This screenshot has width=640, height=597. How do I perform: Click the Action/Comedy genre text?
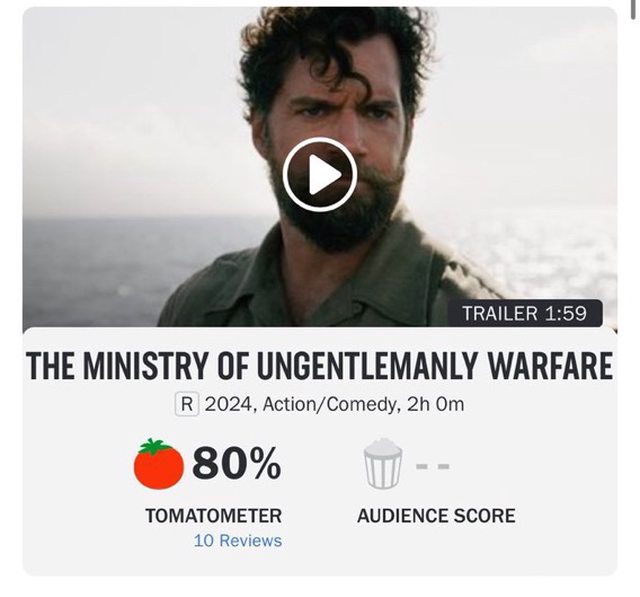pyautogui.click(x=329, y=404)
